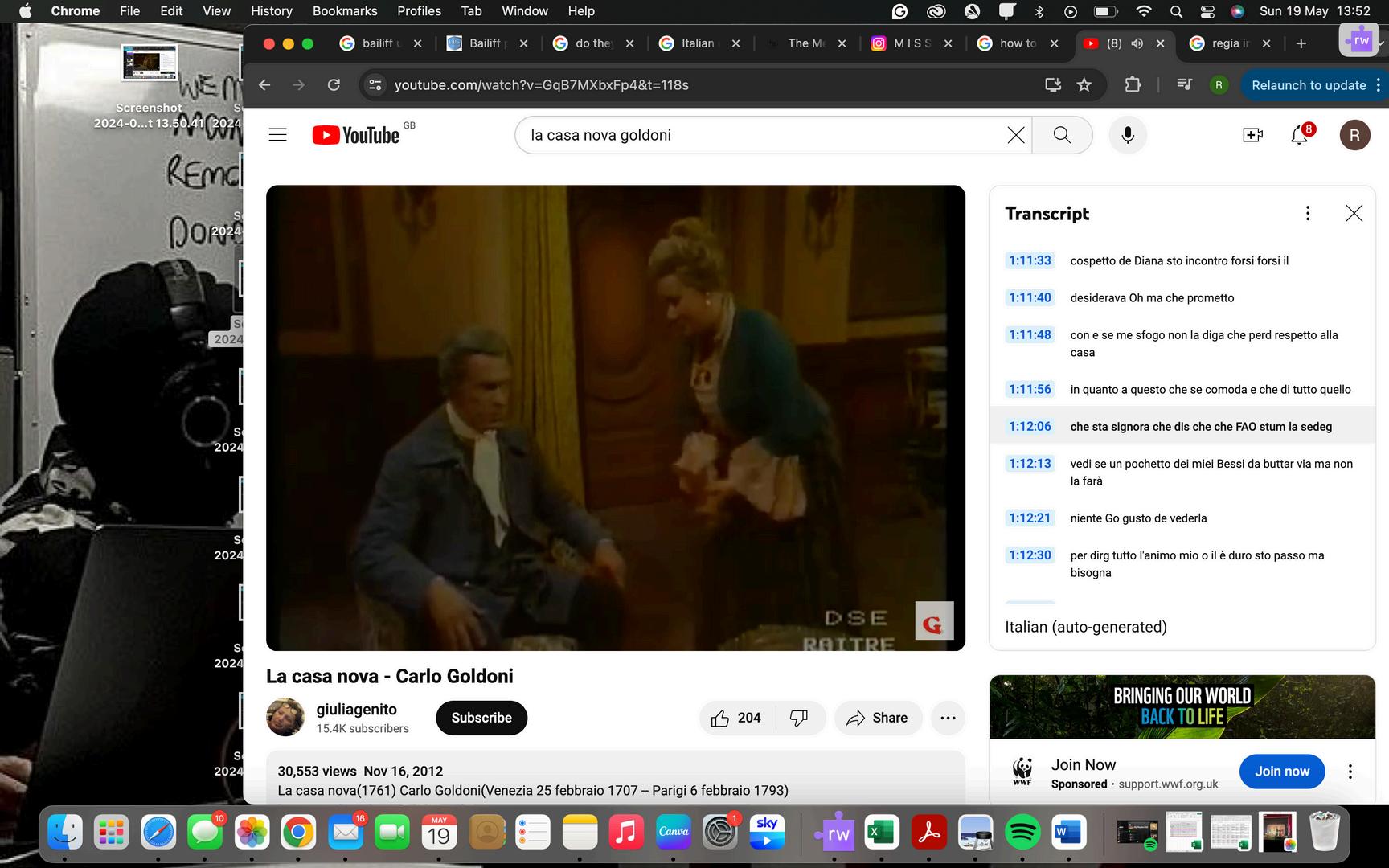Open the YouTube guide hamburger menu

coord(277,135)
